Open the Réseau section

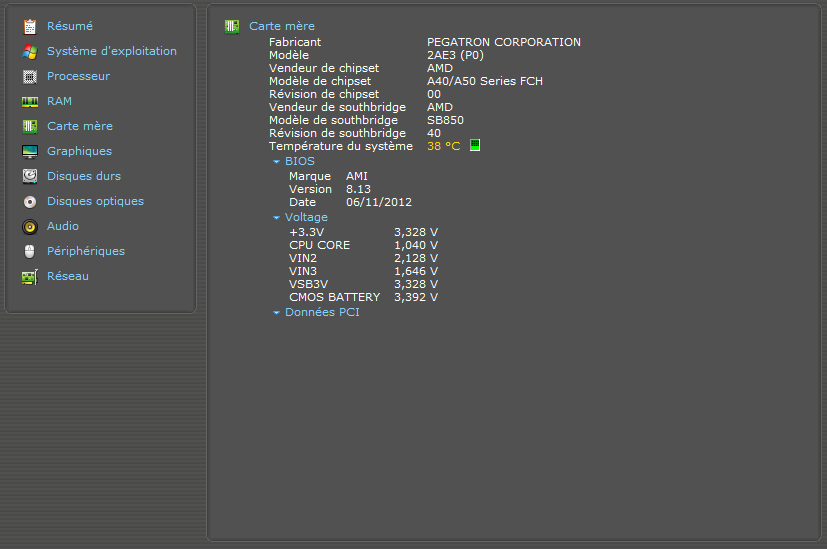68,276
